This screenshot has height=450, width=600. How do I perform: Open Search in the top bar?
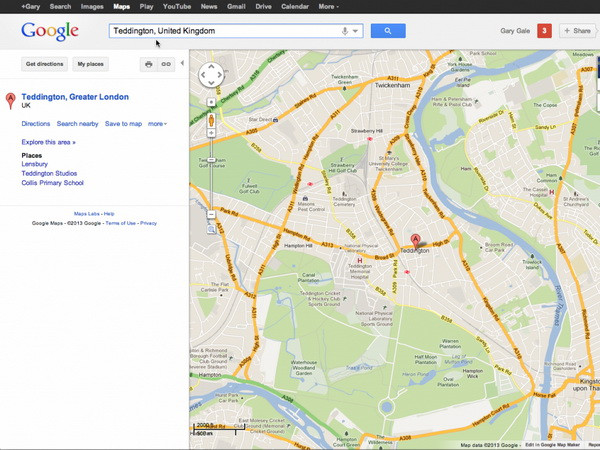[60, 7]
